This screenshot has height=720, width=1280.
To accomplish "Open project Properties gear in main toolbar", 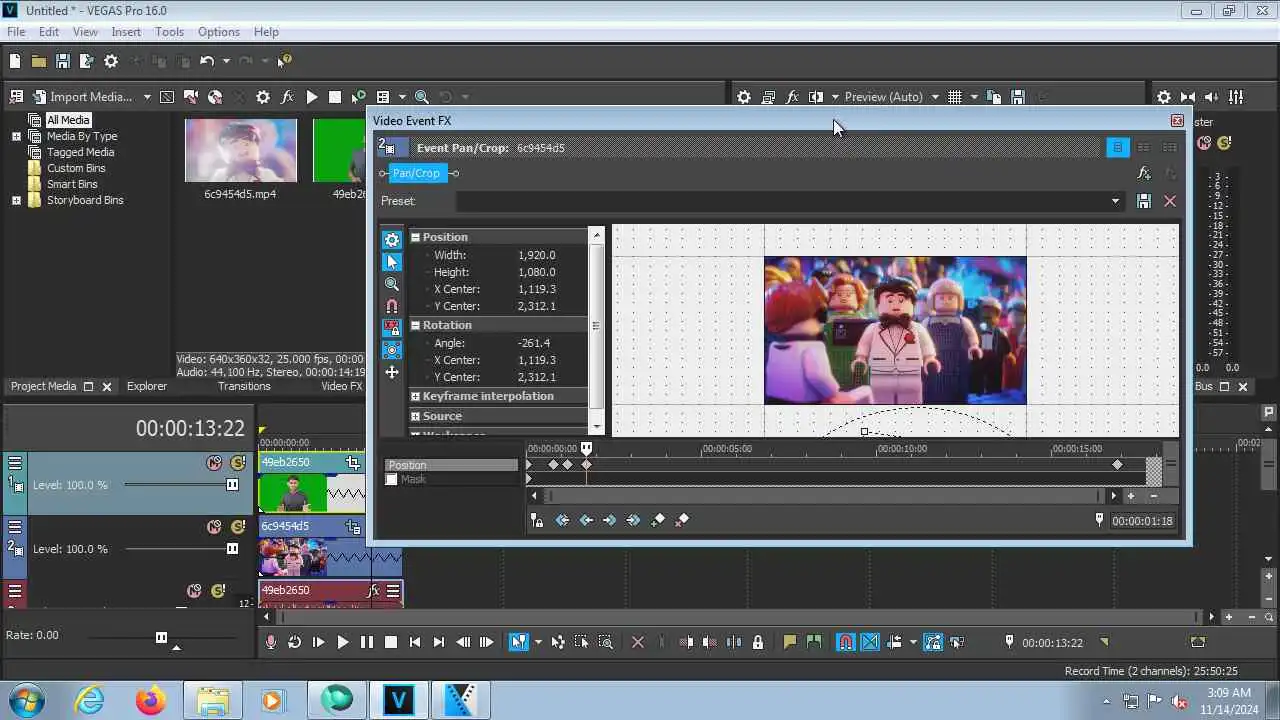I will click(x=111, y=61).
